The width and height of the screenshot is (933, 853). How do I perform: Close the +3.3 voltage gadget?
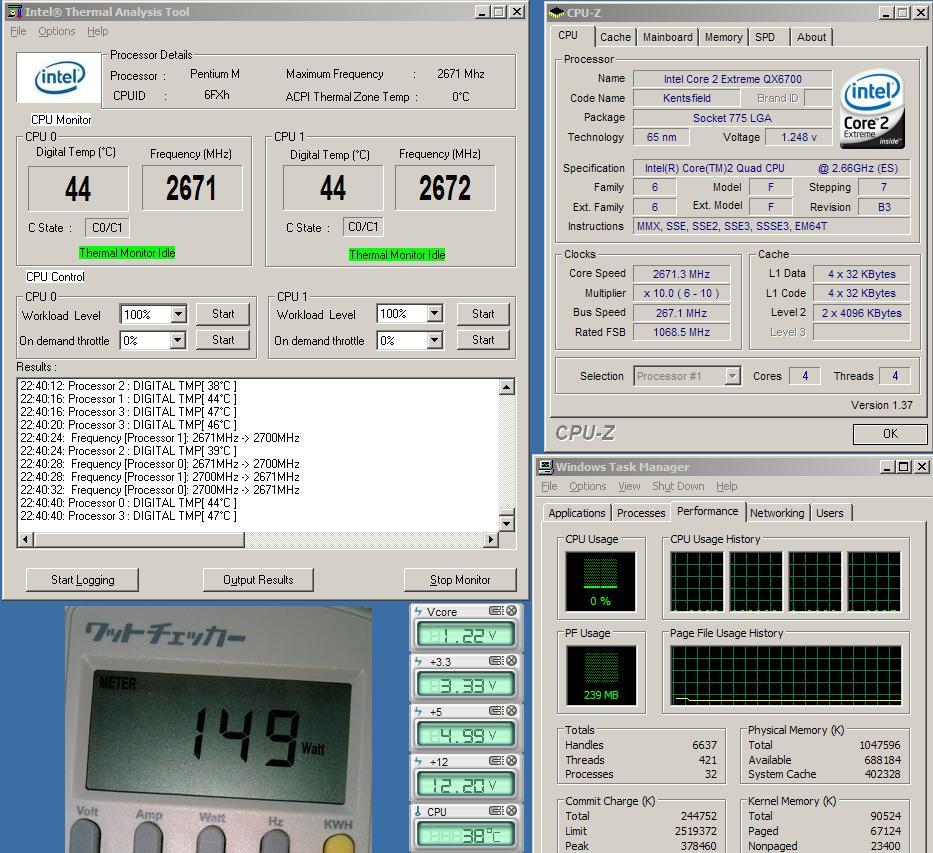point(511,660)
